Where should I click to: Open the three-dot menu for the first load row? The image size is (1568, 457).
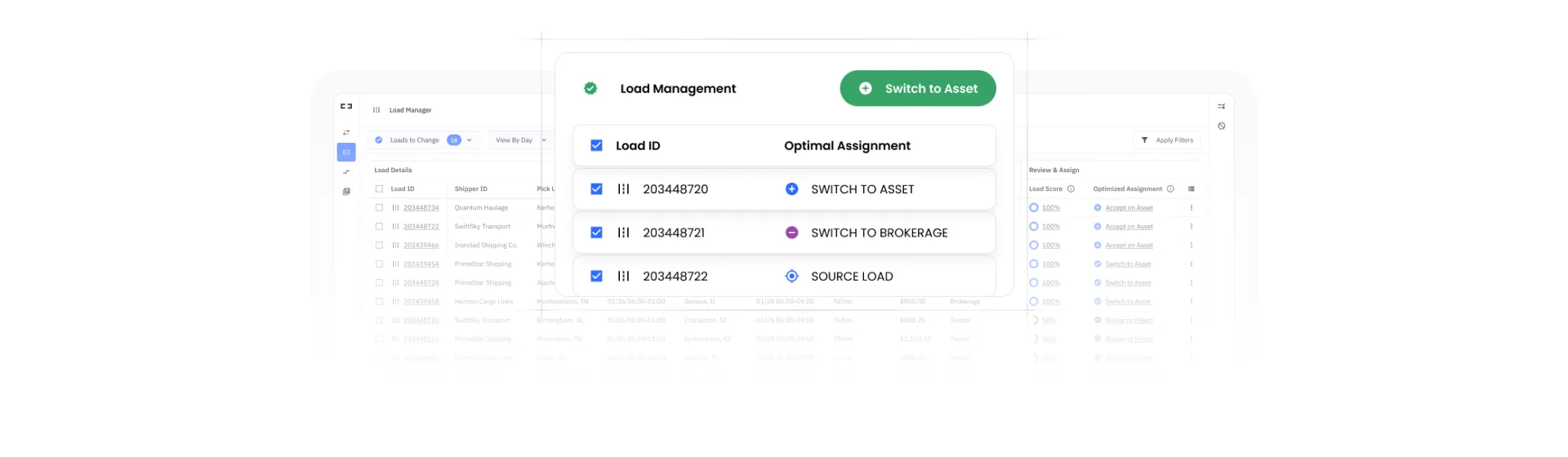(x=1191, y=208)
